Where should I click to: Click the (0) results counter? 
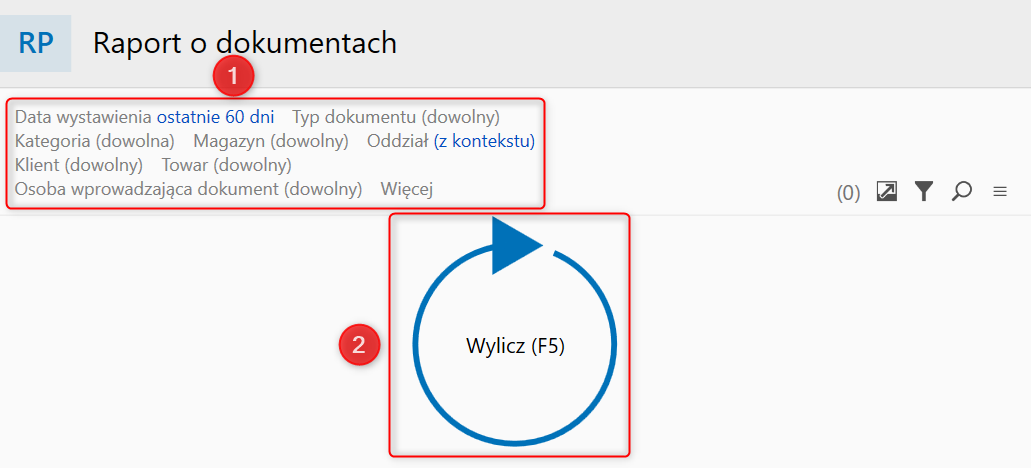click(848, 193)
